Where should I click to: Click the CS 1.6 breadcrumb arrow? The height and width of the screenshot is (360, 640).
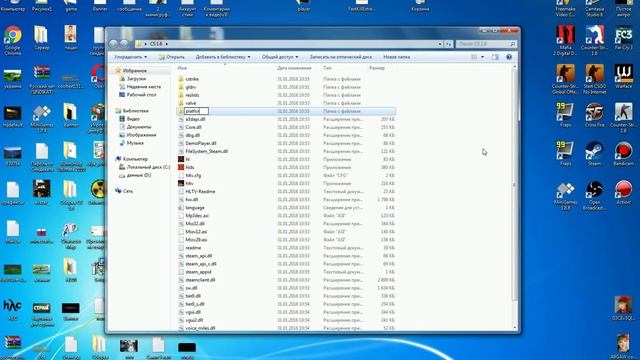tap(167, 44)
